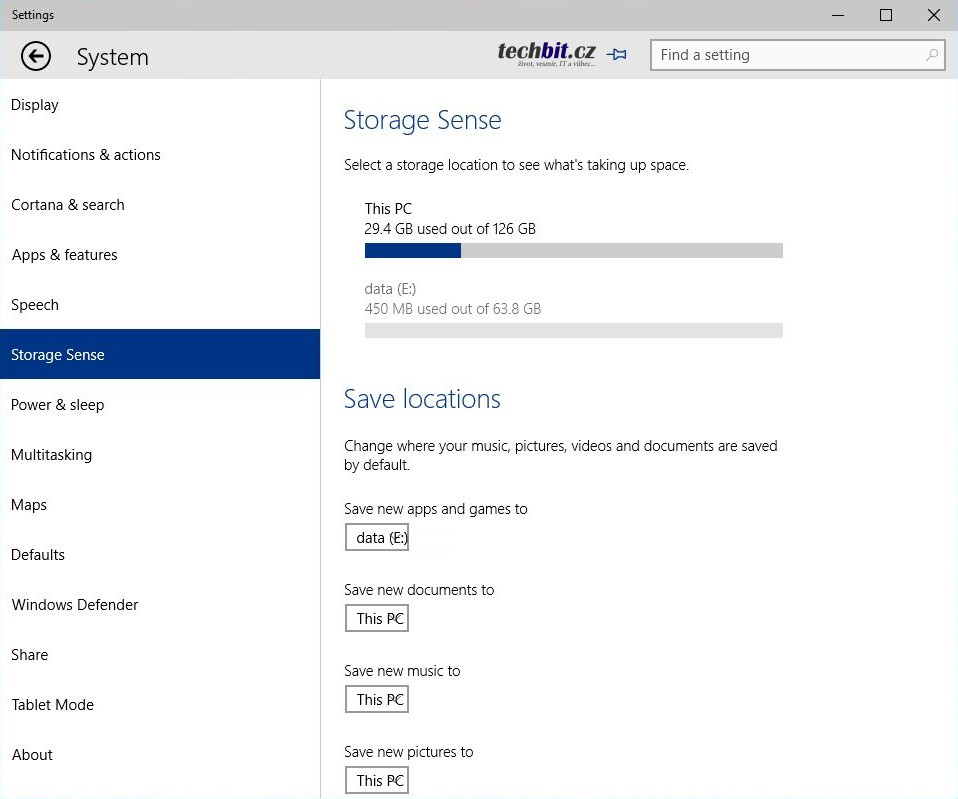Focus the Find a setting search box
Viewport: 958px width, 799px height.
(785, 55)
